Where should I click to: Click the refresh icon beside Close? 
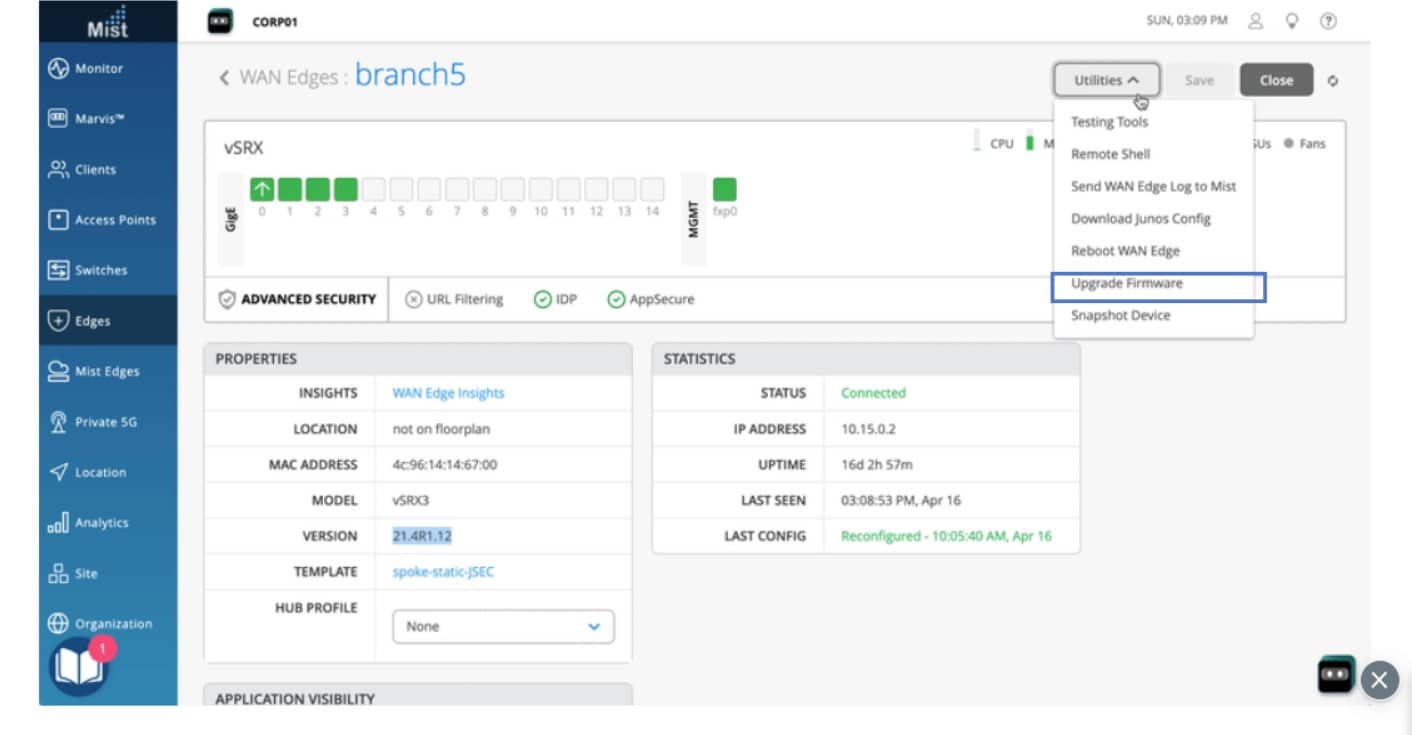1333,81
